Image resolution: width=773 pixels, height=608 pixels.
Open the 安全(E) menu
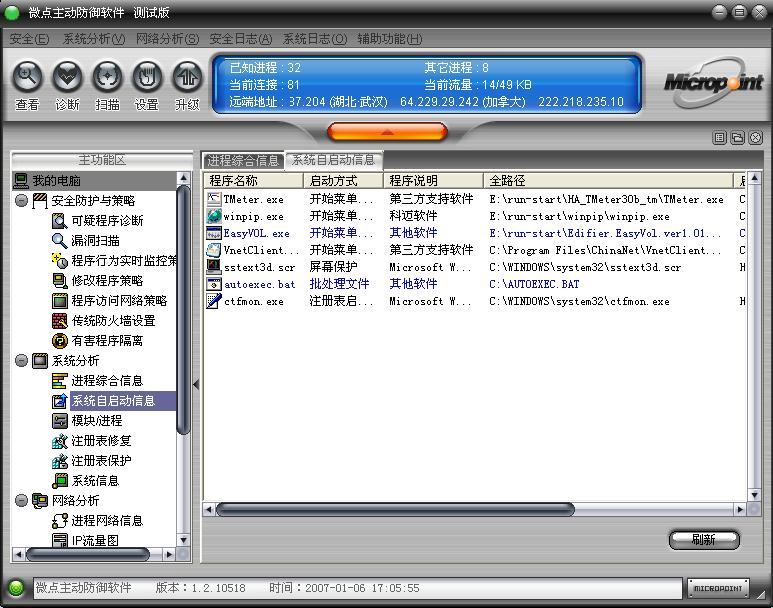pyautogui.click(x=30, y=39)
